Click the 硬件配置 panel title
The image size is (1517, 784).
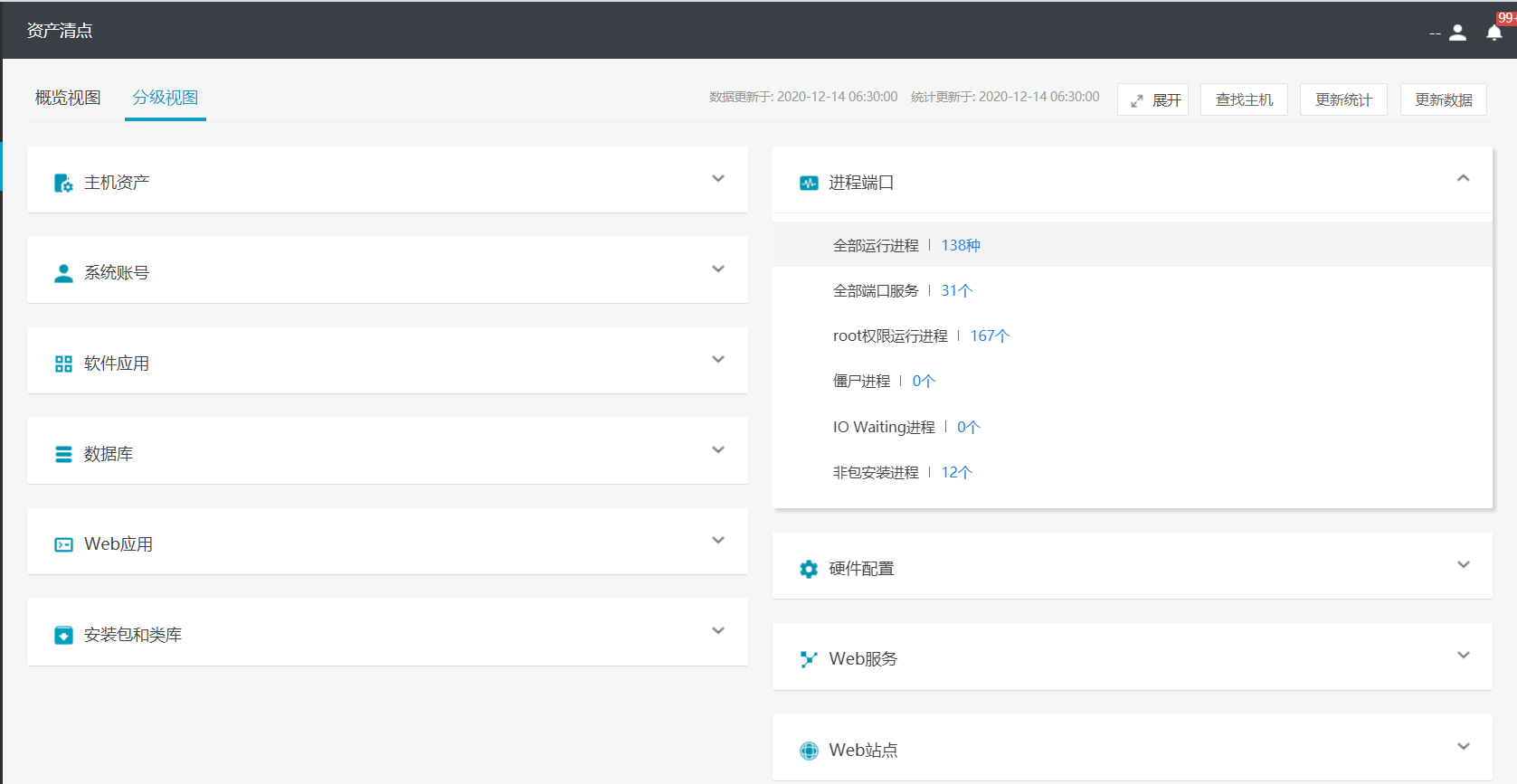pos(861,569)
